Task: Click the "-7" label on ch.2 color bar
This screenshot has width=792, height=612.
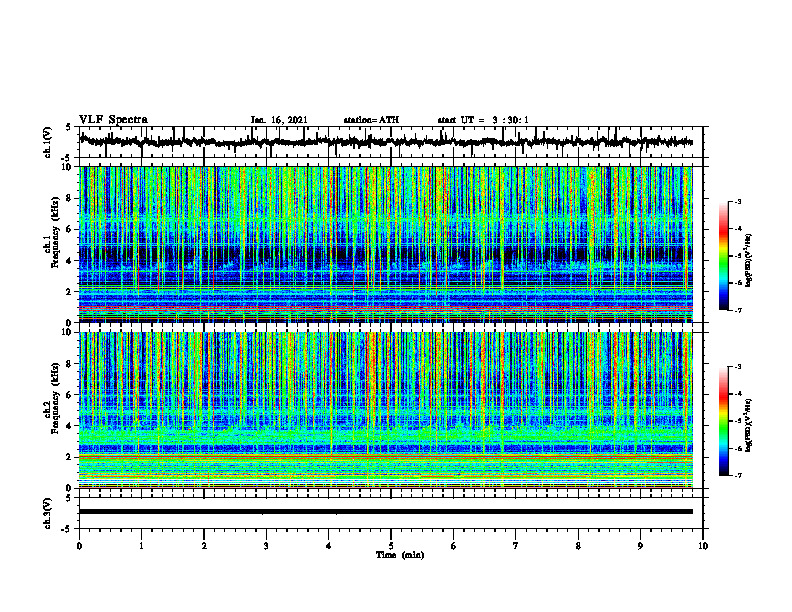Action: pos(737,476)
